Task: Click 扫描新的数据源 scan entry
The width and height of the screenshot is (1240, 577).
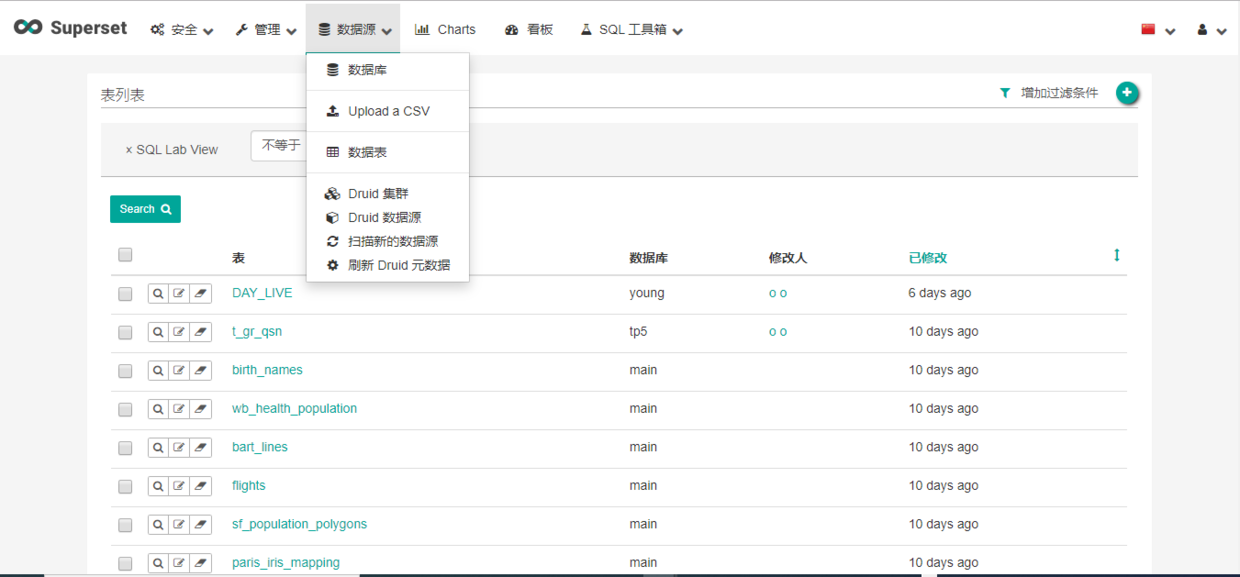Action: click(388, 242)
